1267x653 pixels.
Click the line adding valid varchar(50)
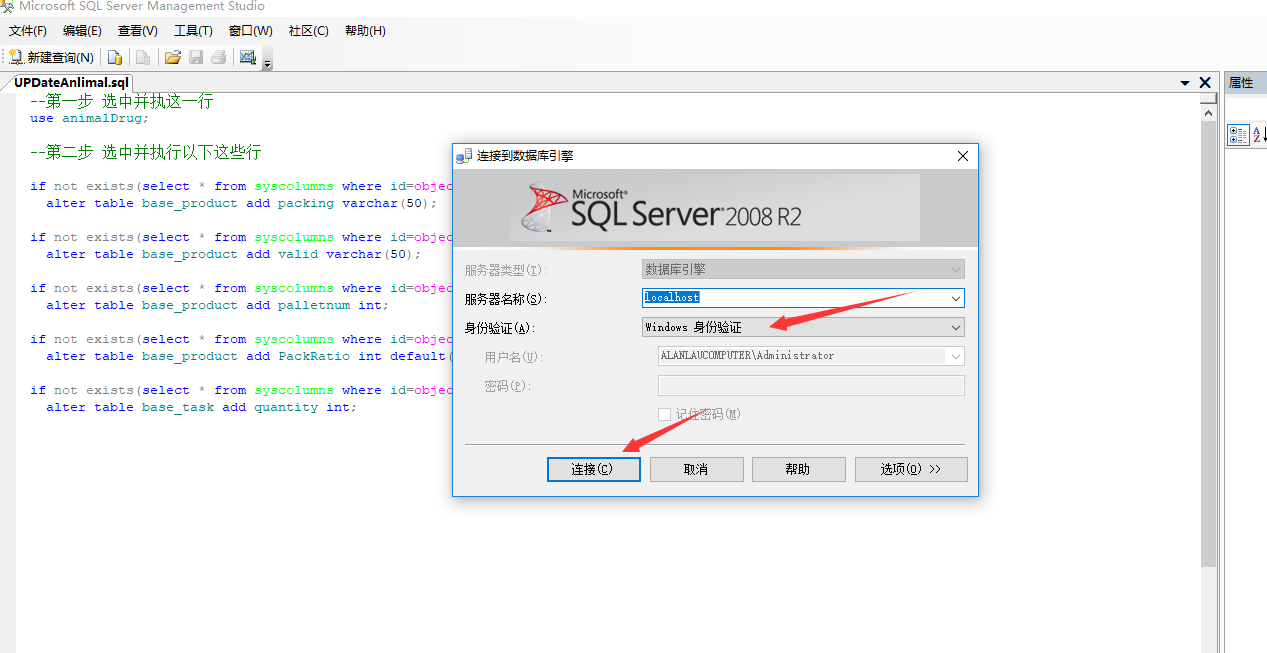pos(234,254)
